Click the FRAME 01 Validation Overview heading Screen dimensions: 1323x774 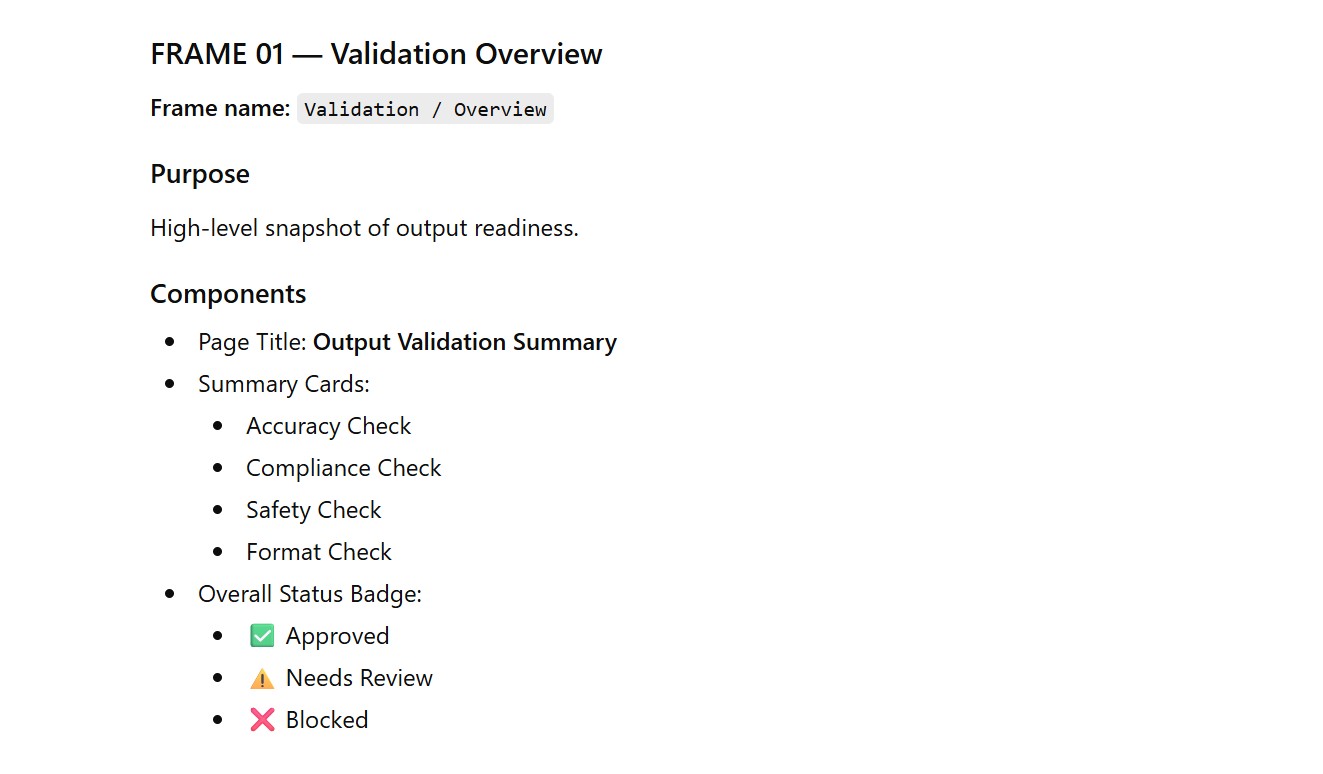pyautogui.click(x=376, y=54)
